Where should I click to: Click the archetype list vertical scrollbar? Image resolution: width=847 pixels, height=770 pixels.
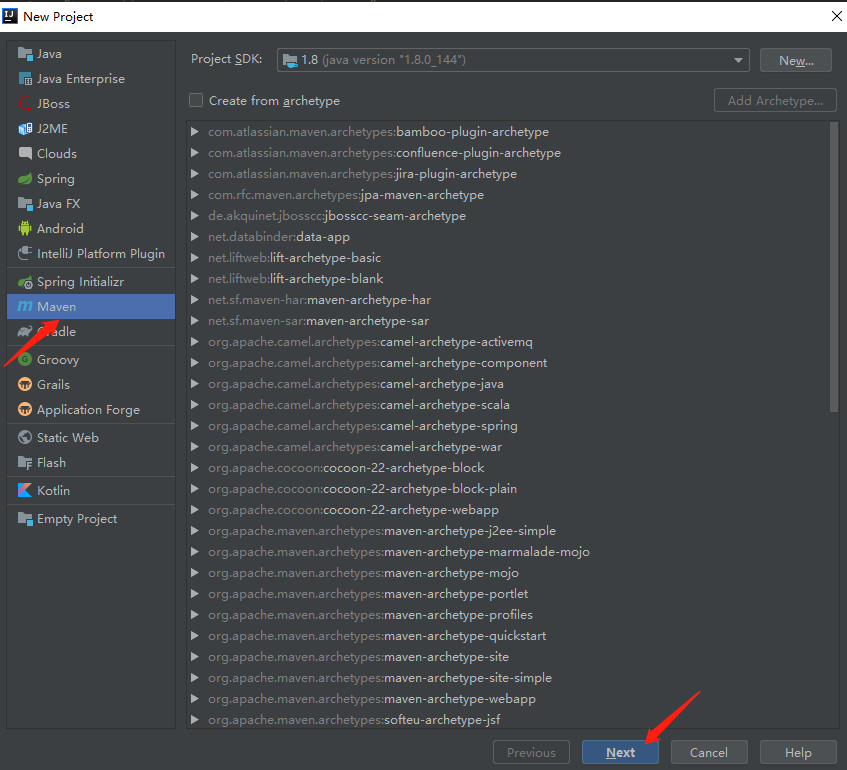coord(833,267)
